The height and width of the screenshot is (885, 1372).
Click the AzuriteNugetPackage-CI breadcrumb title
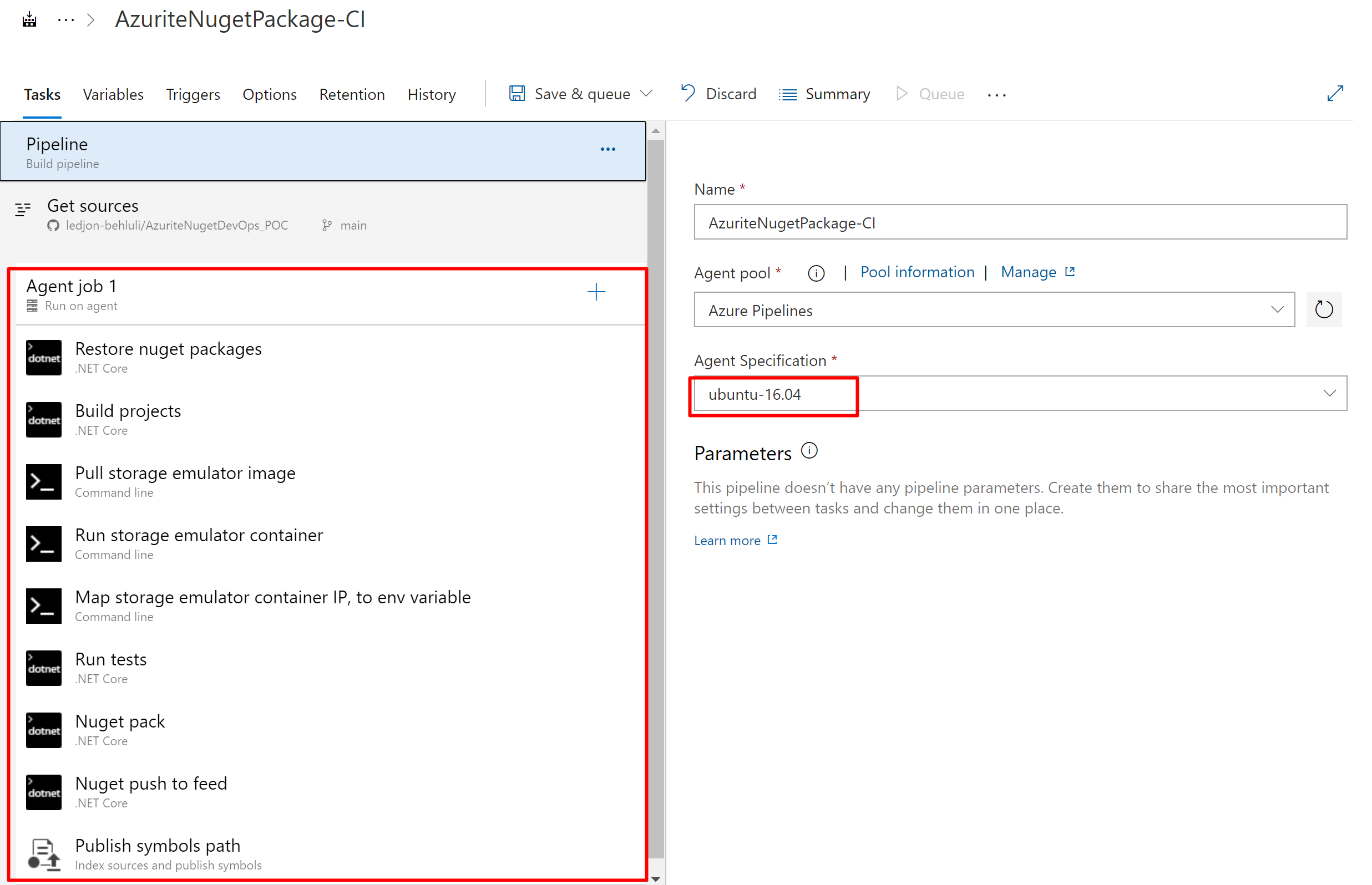[240, 19]
